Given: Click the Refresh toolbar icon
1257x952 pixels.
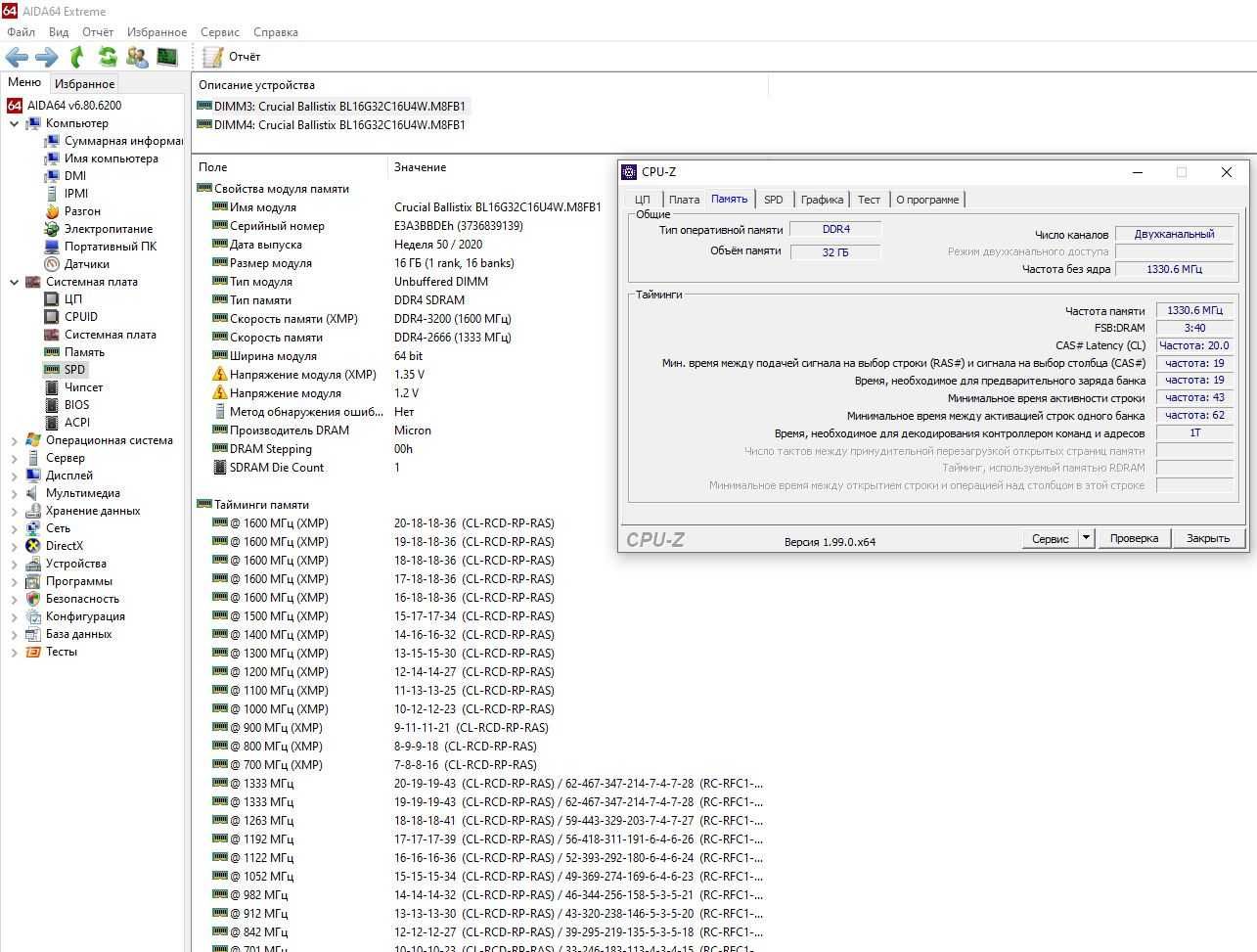Looking at the screenshot, I should coord(107,57).
